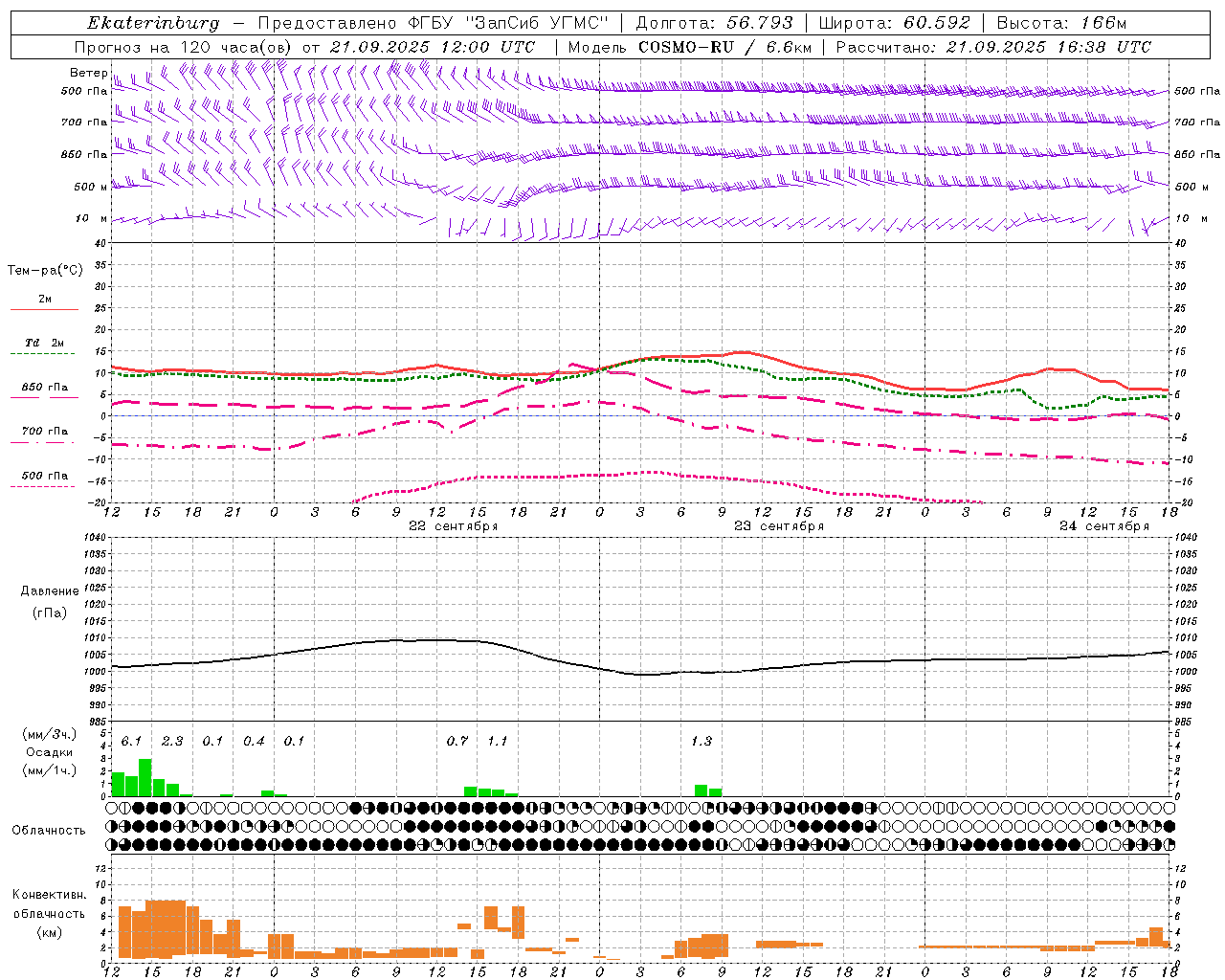Click the dash-dot line sample under 700 гПа

[x=43, y=443]
